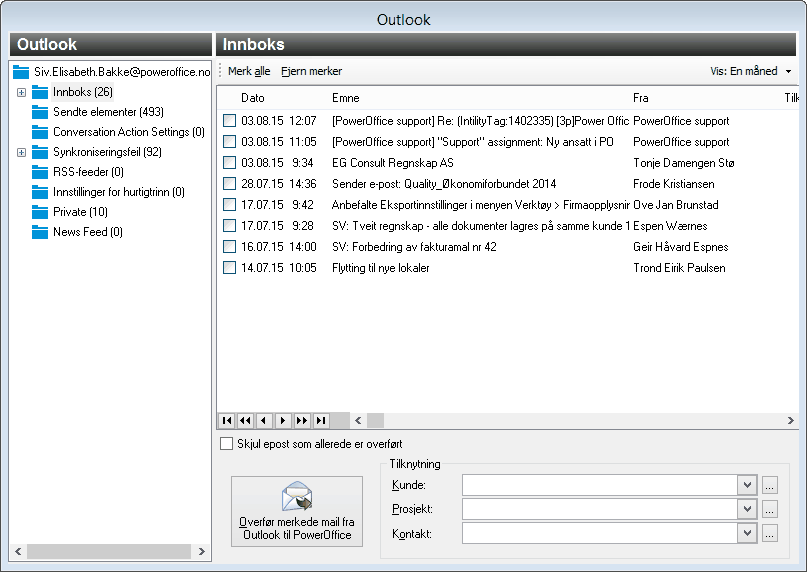Click subject 'SV: Forbedring av fakturamal nr 42'
Image resolution: width=807 pixels, height=572 pixels.
point(414,247)
